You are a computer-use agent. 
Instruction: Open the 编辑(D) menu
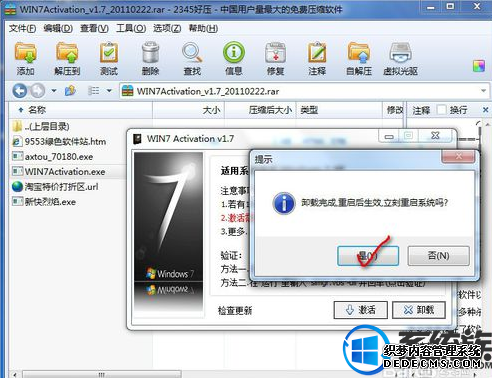coord(58,28)
